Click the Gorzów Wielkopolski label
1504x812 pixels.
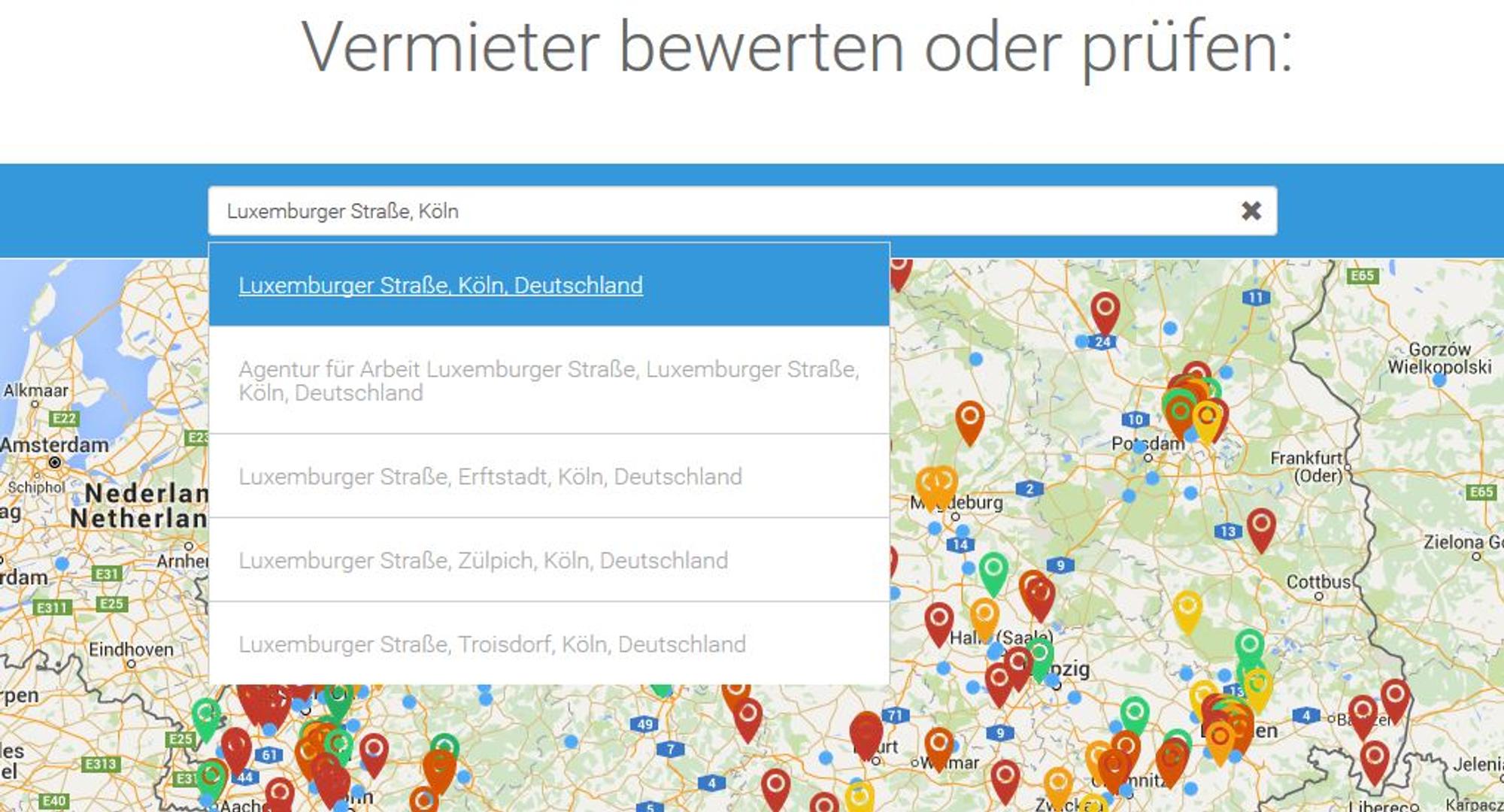pyautogui.click(x=1439, y=358)
